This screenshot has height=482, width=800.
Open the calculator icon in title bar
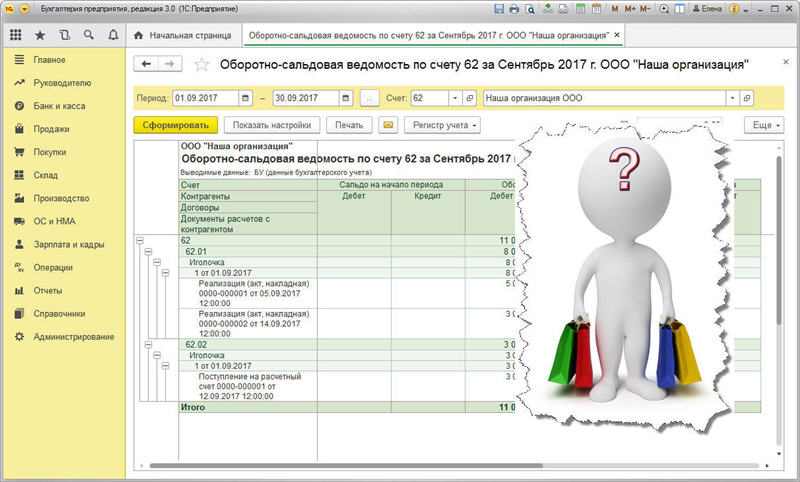point(580,9)
